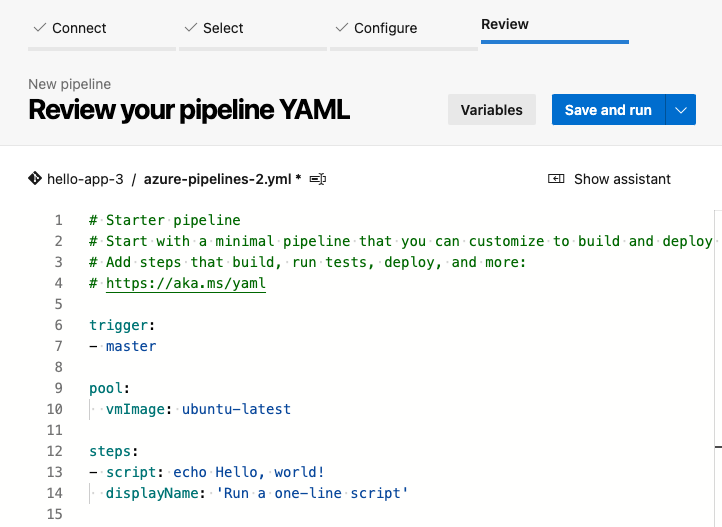The image size is (722, 527).
Task: Click the Configure step checkmark icon
Action: click(342, 28)
